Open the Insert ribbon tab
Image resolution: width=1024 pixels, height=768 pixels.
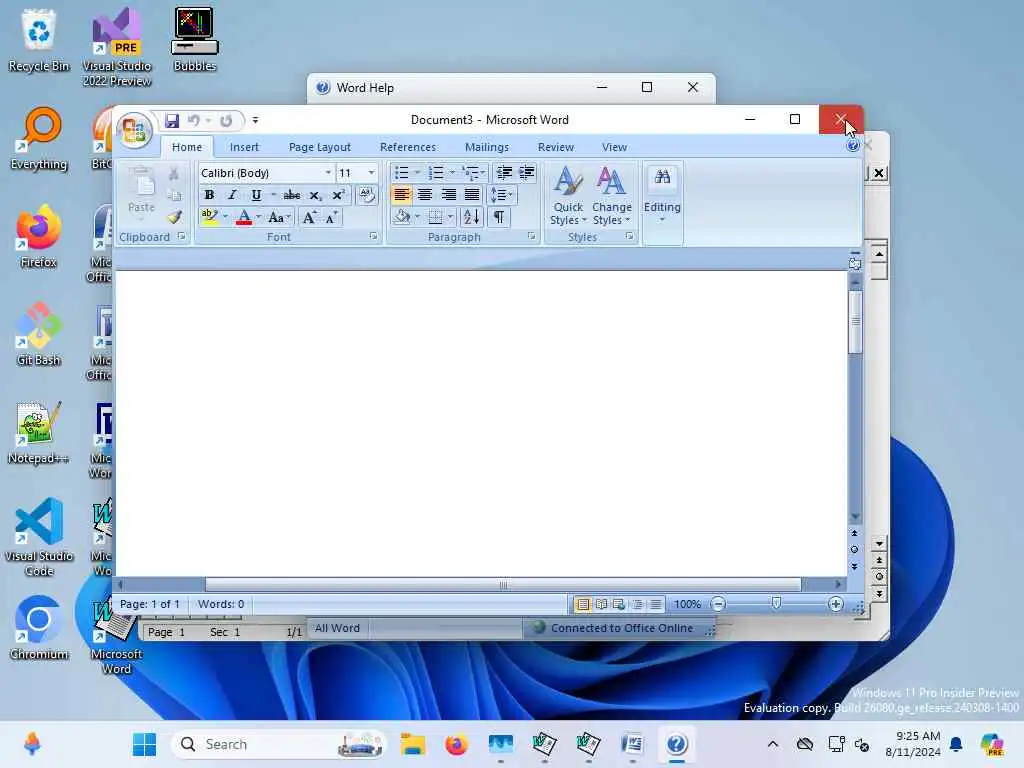click(x=244, y=148)
